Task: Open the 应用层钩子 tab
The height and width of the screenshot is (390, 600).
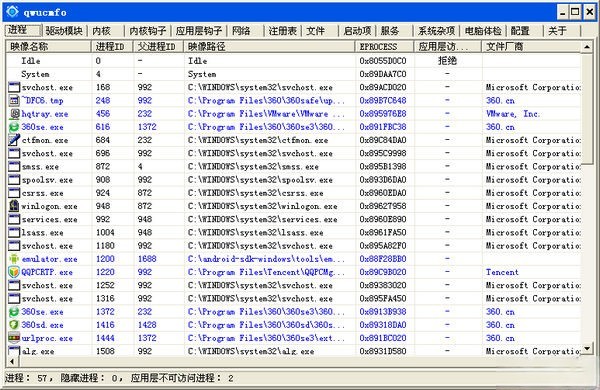Action: tap(199, 31)
